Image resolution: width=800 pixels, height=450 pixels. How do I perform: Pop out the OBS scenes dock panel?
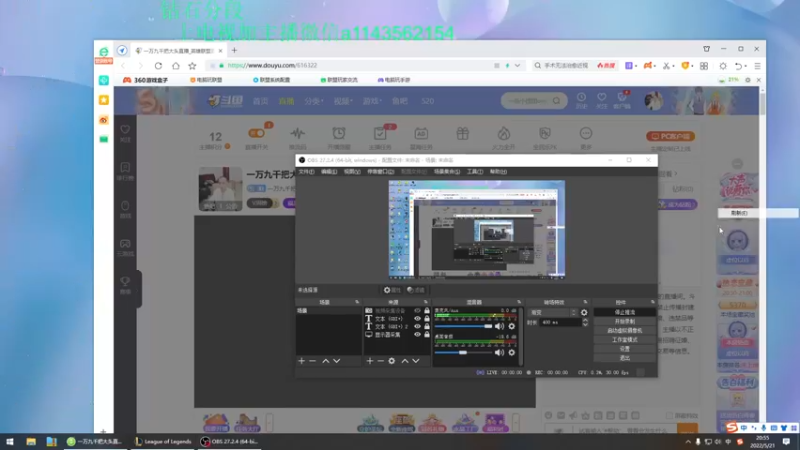click(357, 302)
